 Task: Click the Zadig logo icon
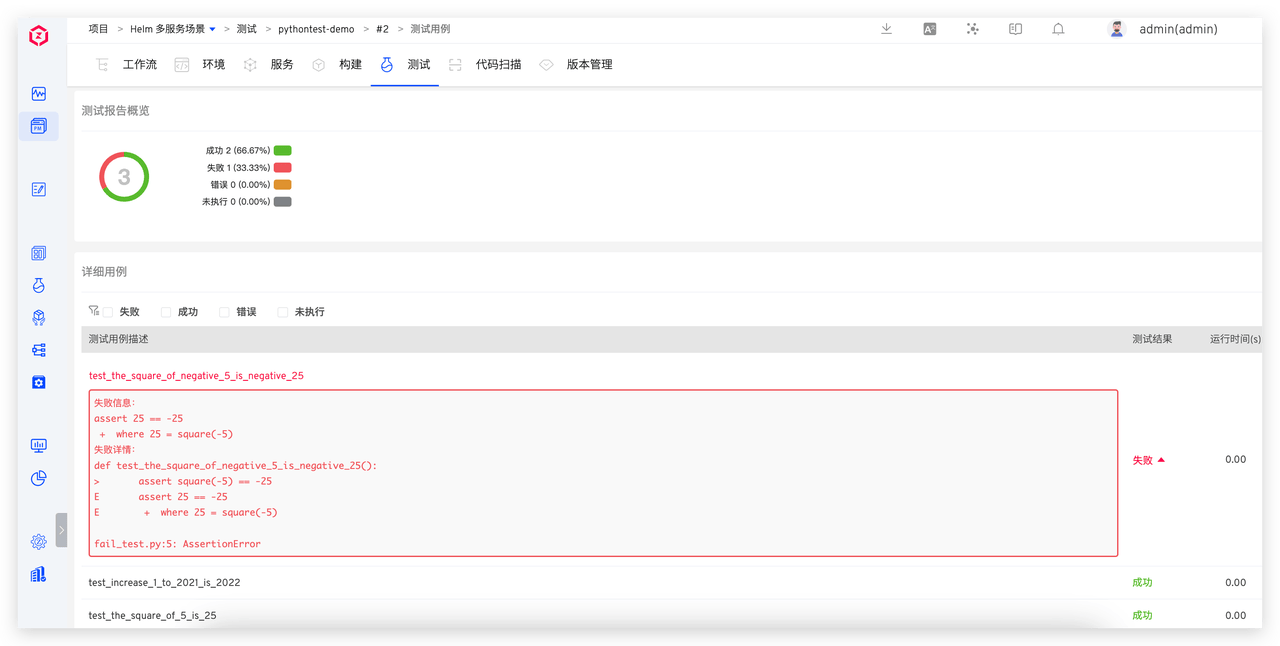[38, 36]
